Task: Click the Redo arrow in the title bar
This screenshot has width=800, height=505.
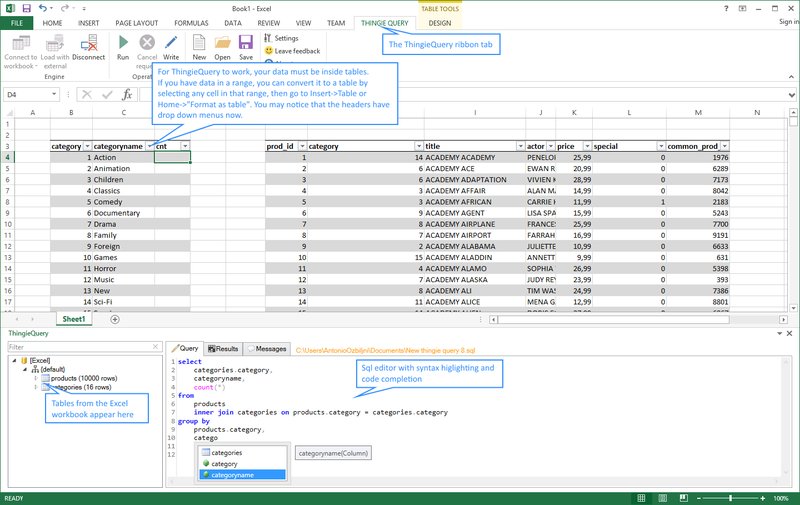Action: coord(64,8)
